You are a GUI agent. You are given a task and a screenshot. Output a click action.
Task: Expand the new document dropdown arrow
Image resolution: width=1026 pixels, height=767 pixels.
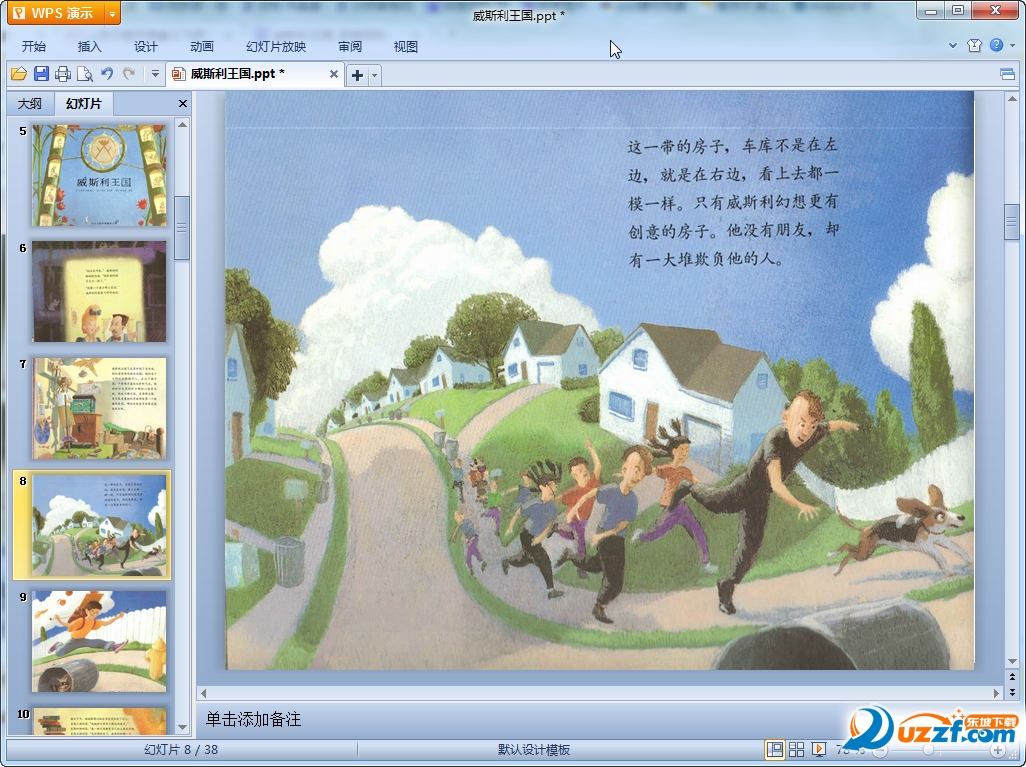click(374, 75)
